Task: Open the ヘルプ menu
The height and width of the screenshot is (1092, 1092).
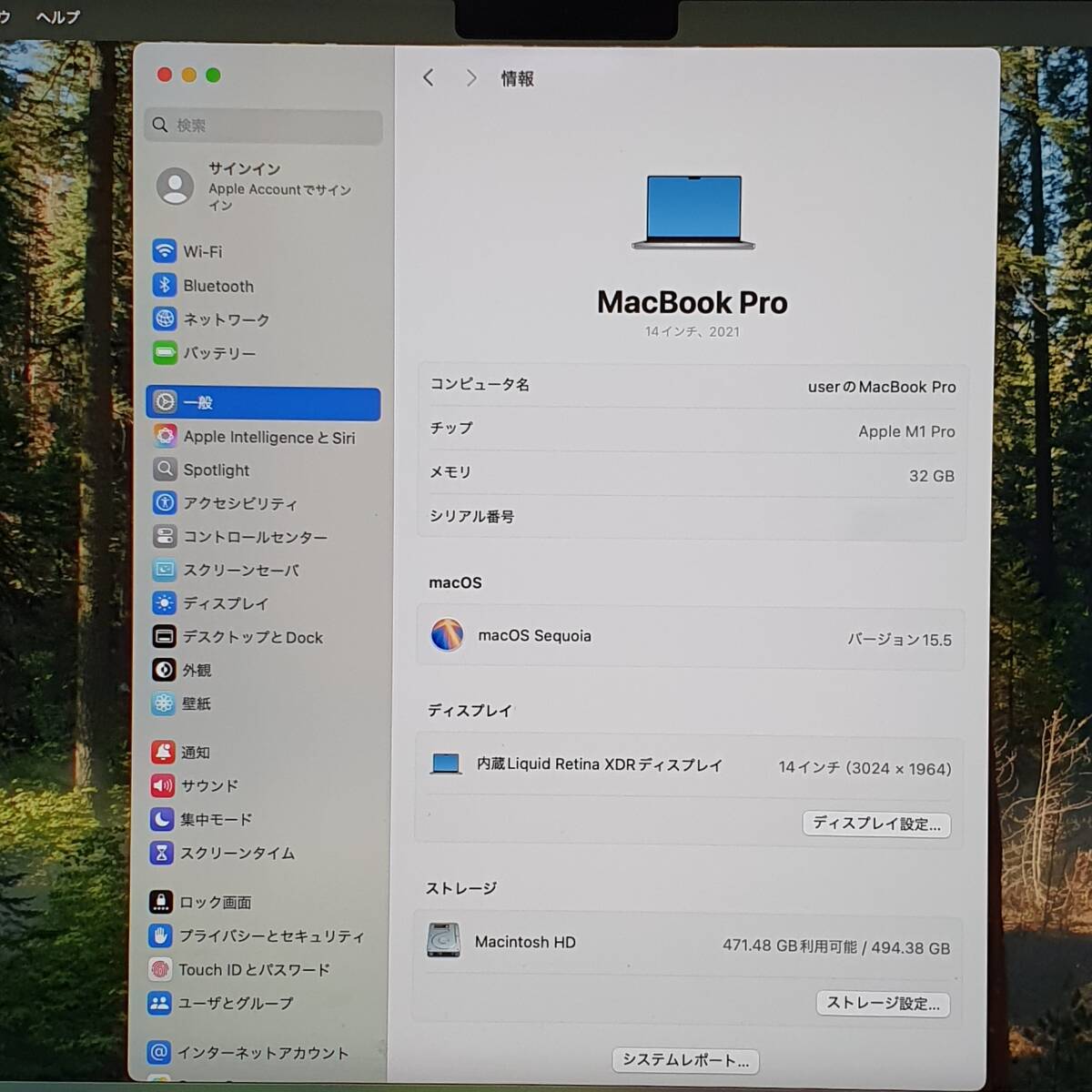Action: pyautogui.click(x=58, y=16)
